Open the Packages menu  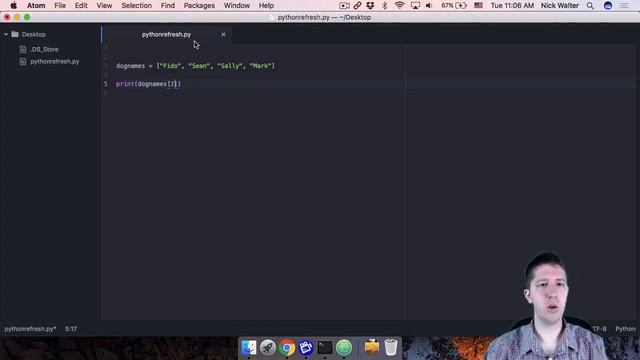pos(199,6)
